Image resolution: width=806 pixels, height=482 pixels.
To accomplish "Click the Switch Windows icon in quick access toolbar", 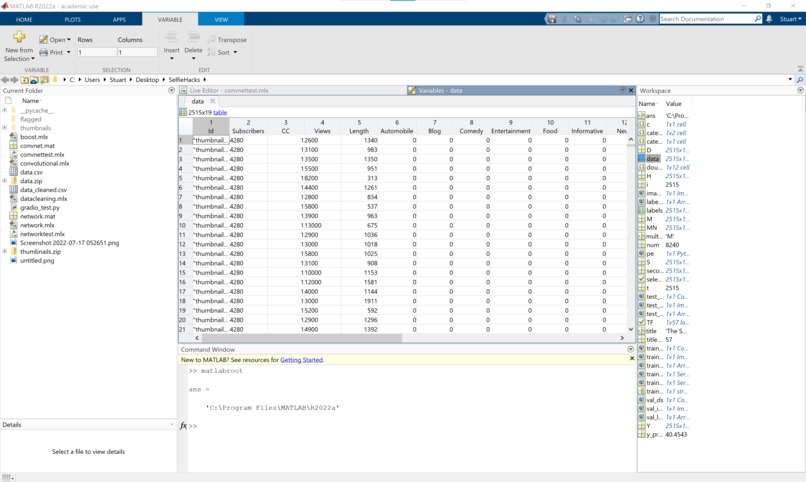I will (628, 19).
